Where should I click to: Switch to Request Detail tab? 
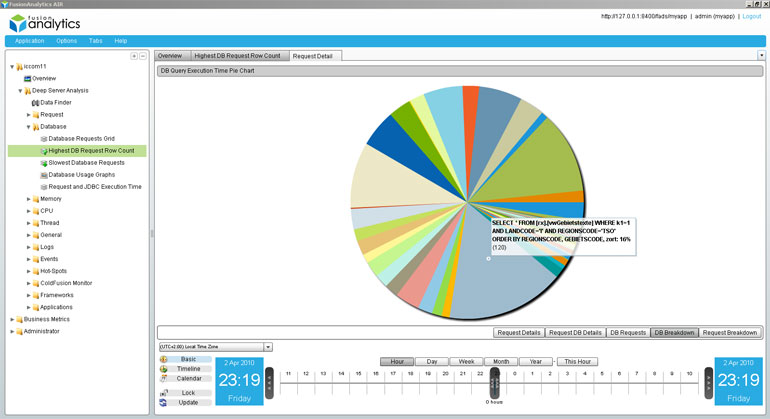click(313, 56)
